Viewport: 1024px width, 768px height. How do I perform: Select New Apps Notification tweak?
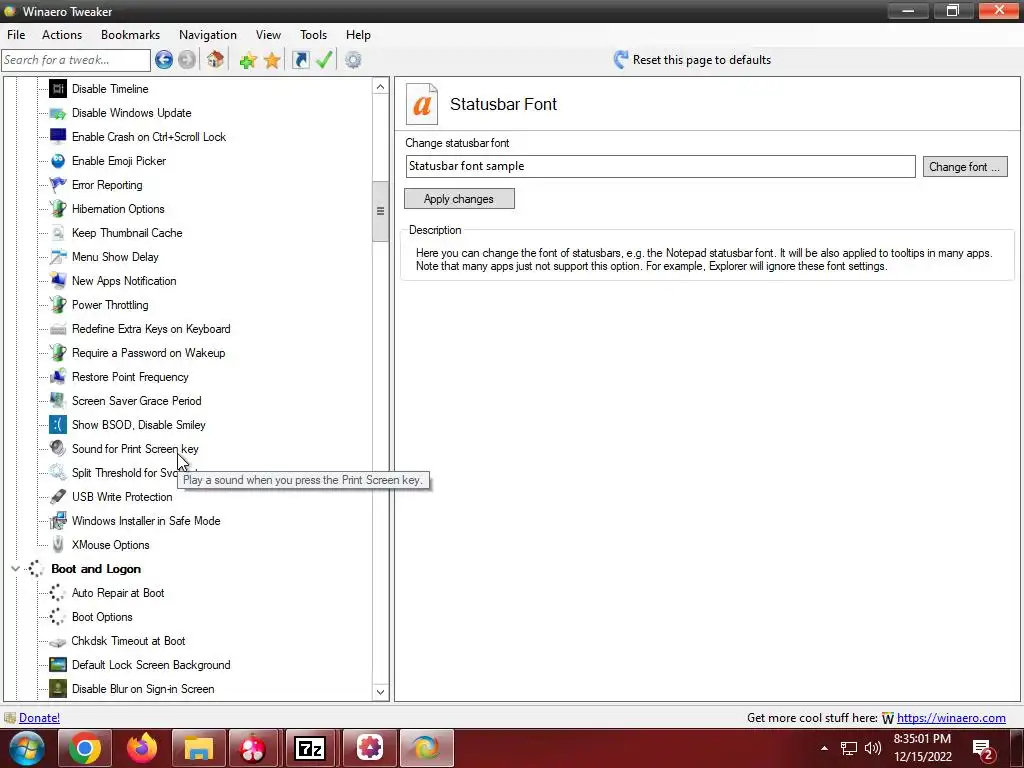point(124,281)
